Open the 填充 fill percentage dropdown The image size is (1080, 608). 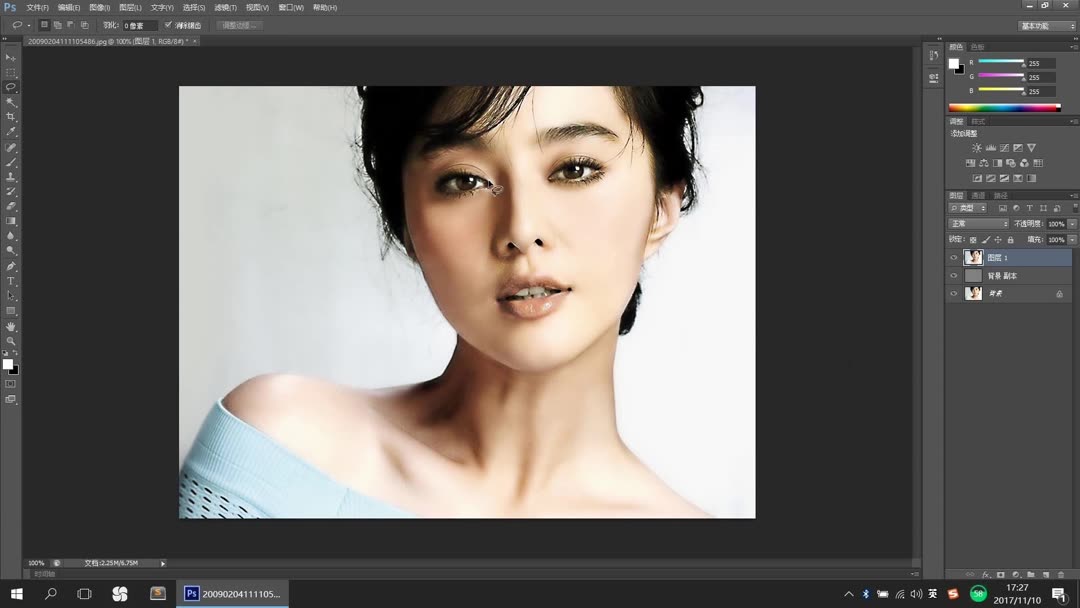pos(1070,239)
